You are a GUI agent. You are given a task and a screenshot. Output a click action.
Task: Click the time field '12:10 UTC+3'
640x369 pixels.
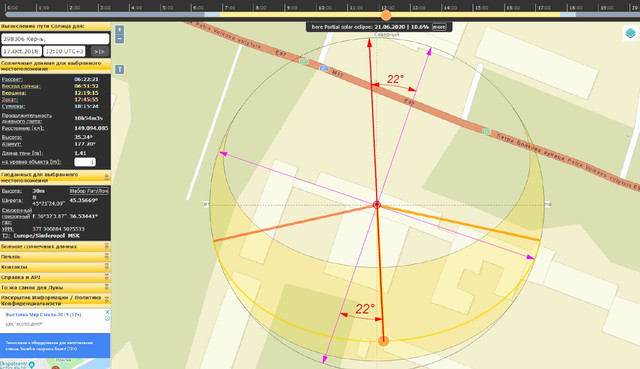(x=64, y=51)
